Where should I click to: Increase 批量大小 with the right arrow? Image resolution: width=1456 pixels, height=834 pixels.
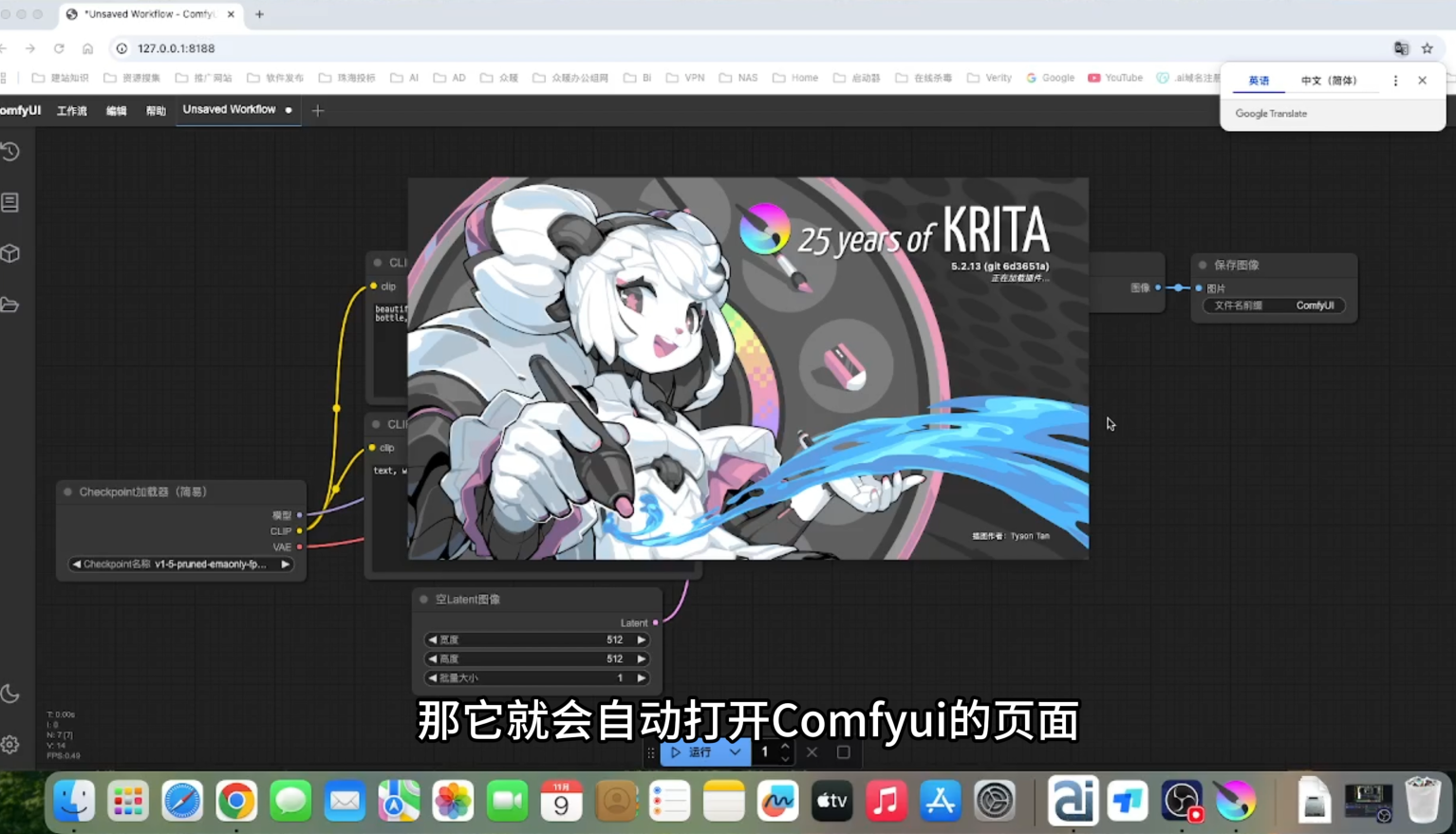(x=642, y=678)
